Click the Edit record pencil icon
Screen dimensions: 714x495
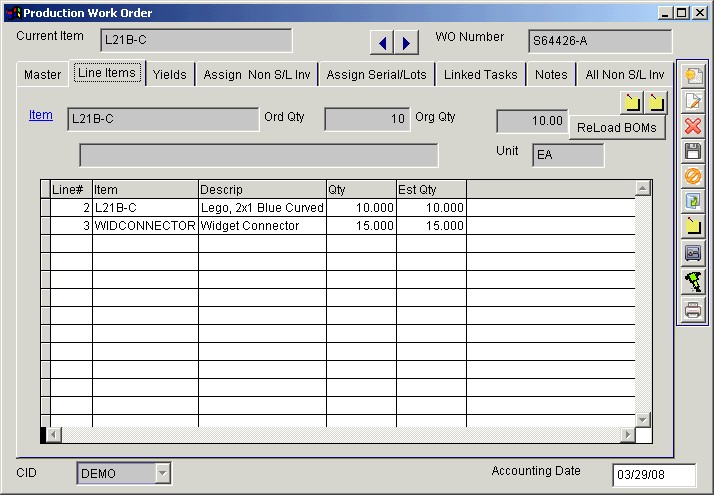click(693, 101)
